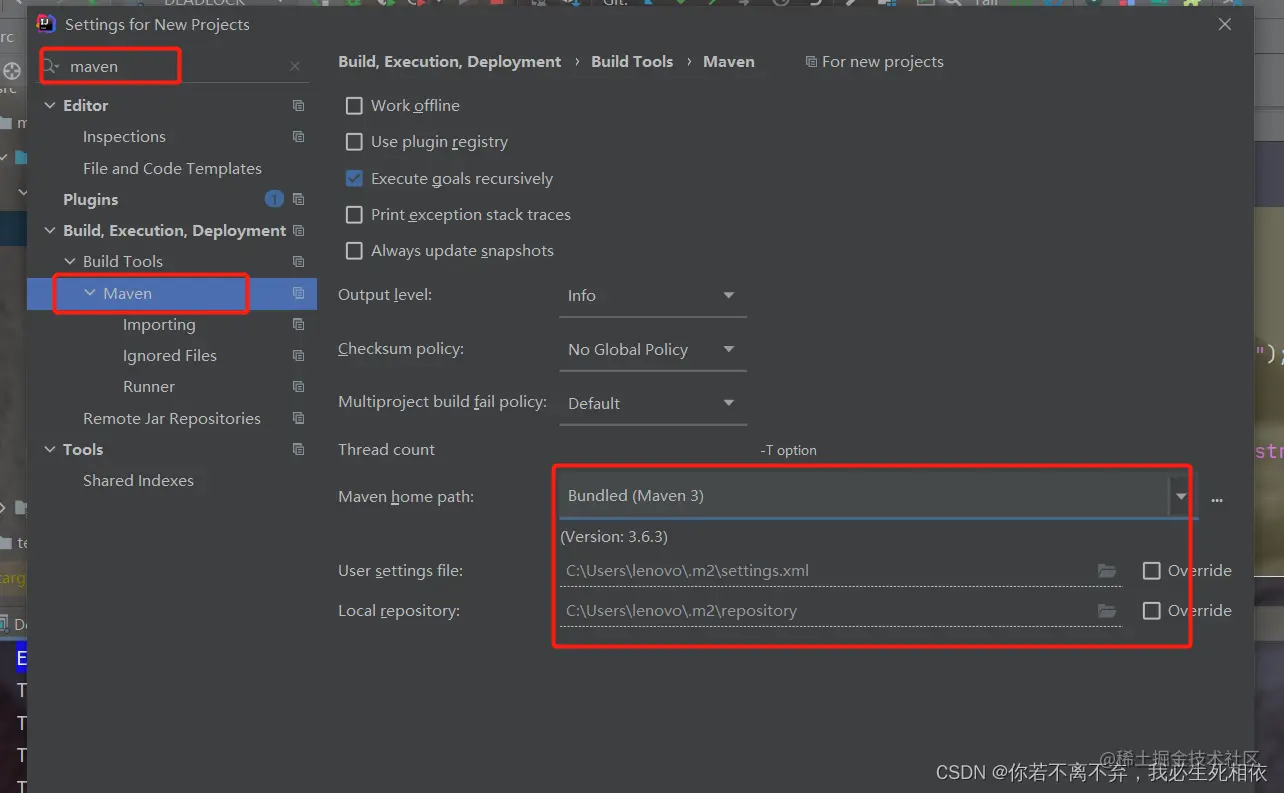Screen dimensions: 1284x793
Task: Click the icon beside Ignored Files
Action: click(x=298, y=355)
